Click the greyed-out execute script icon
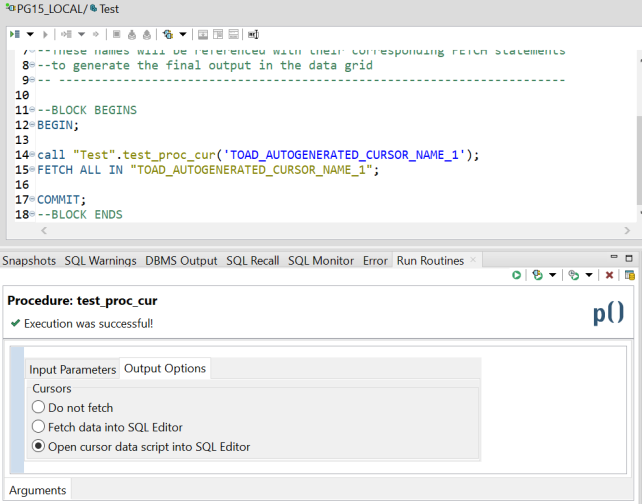Screen dimensions: 642x504 pos(66,34)
